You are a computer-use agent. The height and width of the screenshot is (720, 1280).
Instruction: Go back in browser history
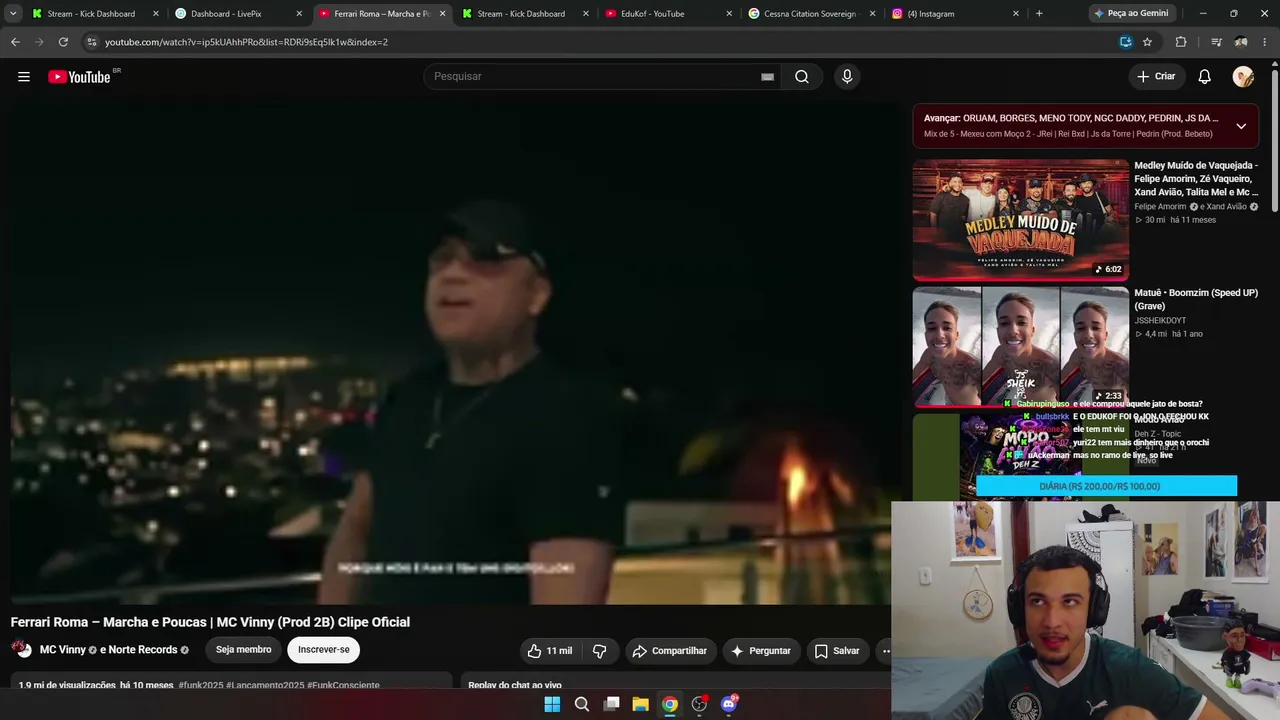(15, 42)
